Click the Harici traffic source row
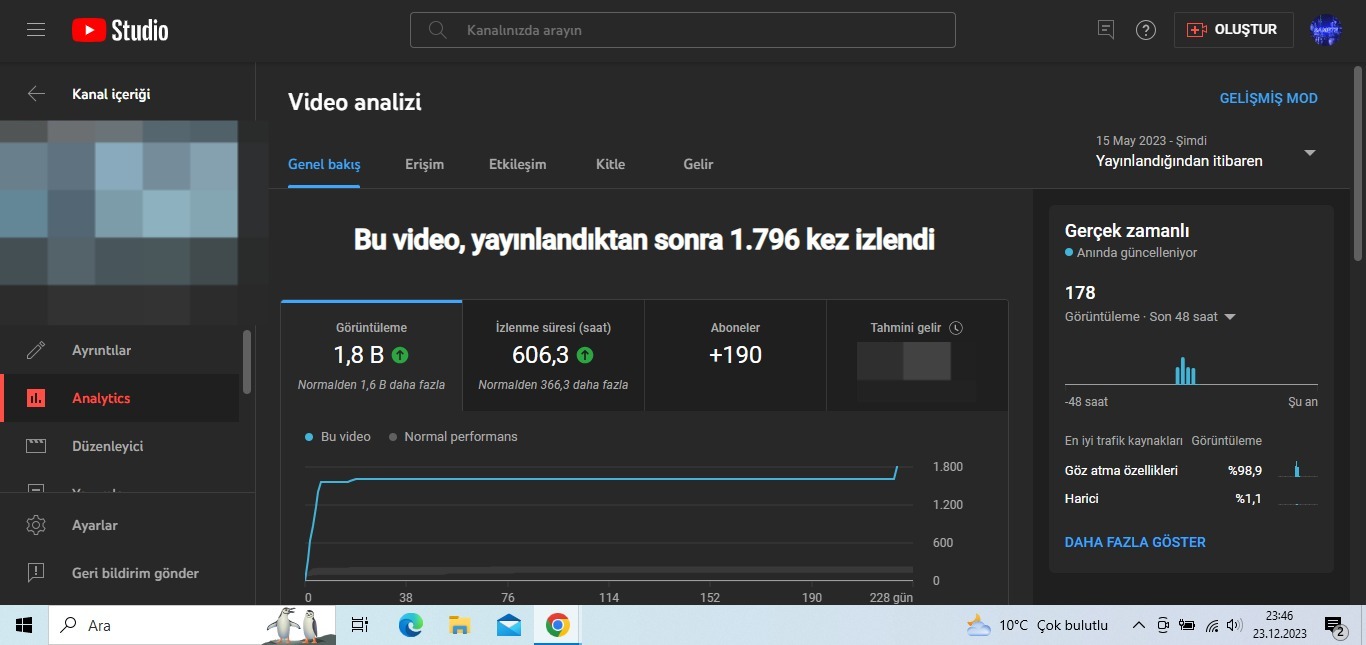 [x=1191, y=498]
